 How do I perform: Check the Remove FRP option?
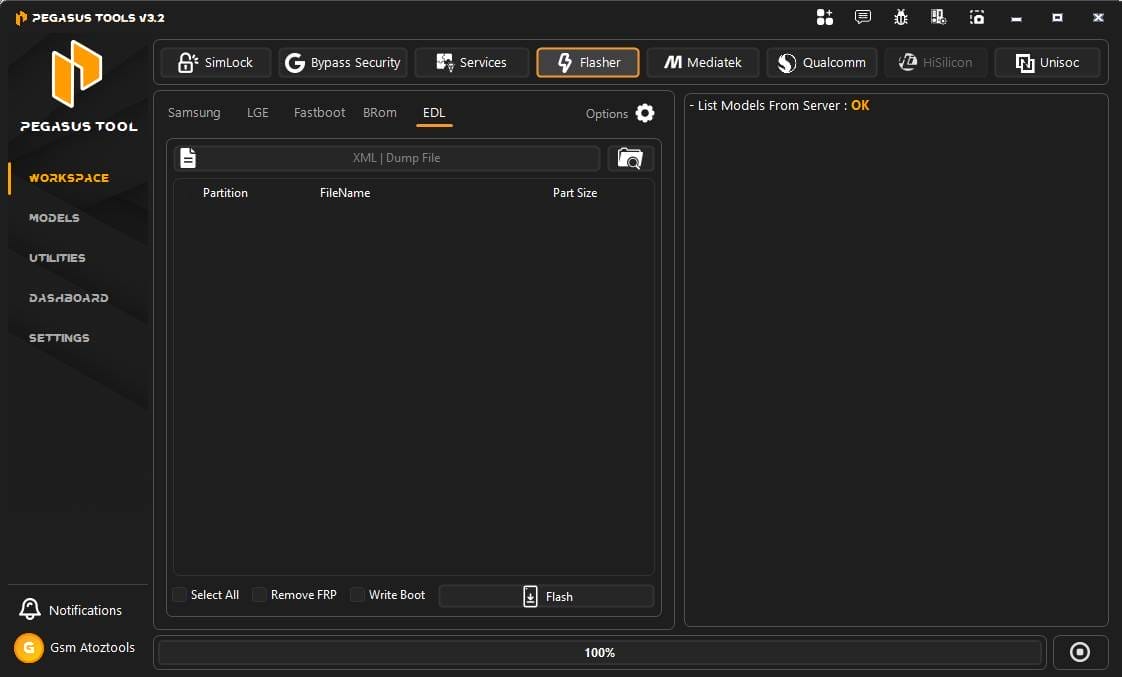point(259,594)
